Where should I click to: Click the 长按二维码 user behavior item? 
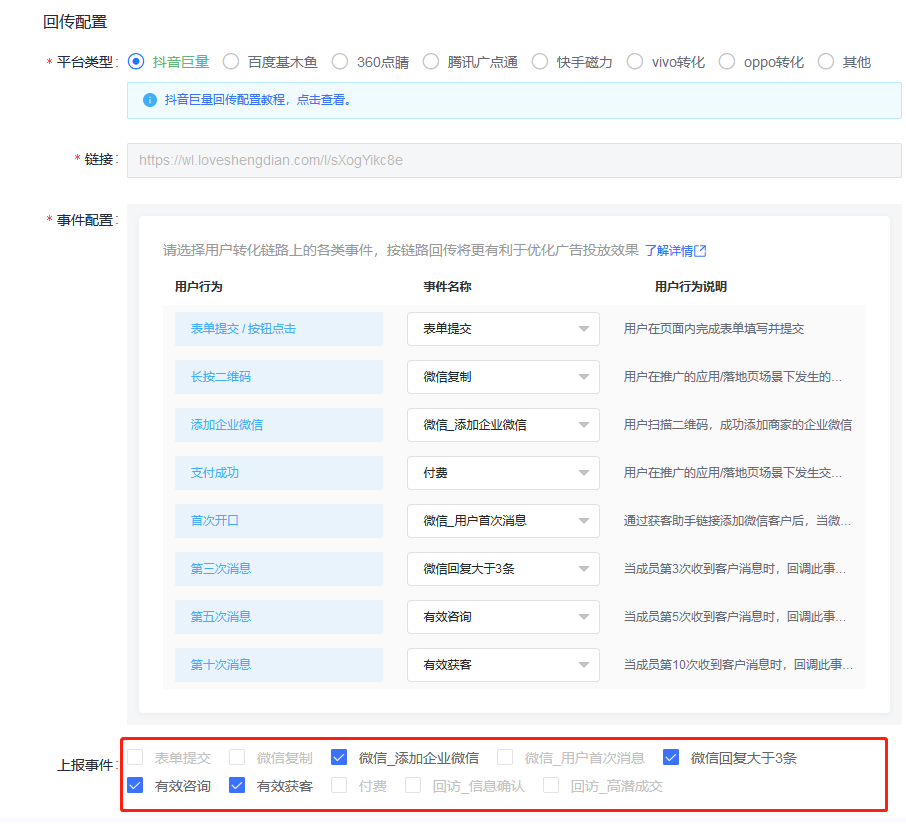(279, 377)
